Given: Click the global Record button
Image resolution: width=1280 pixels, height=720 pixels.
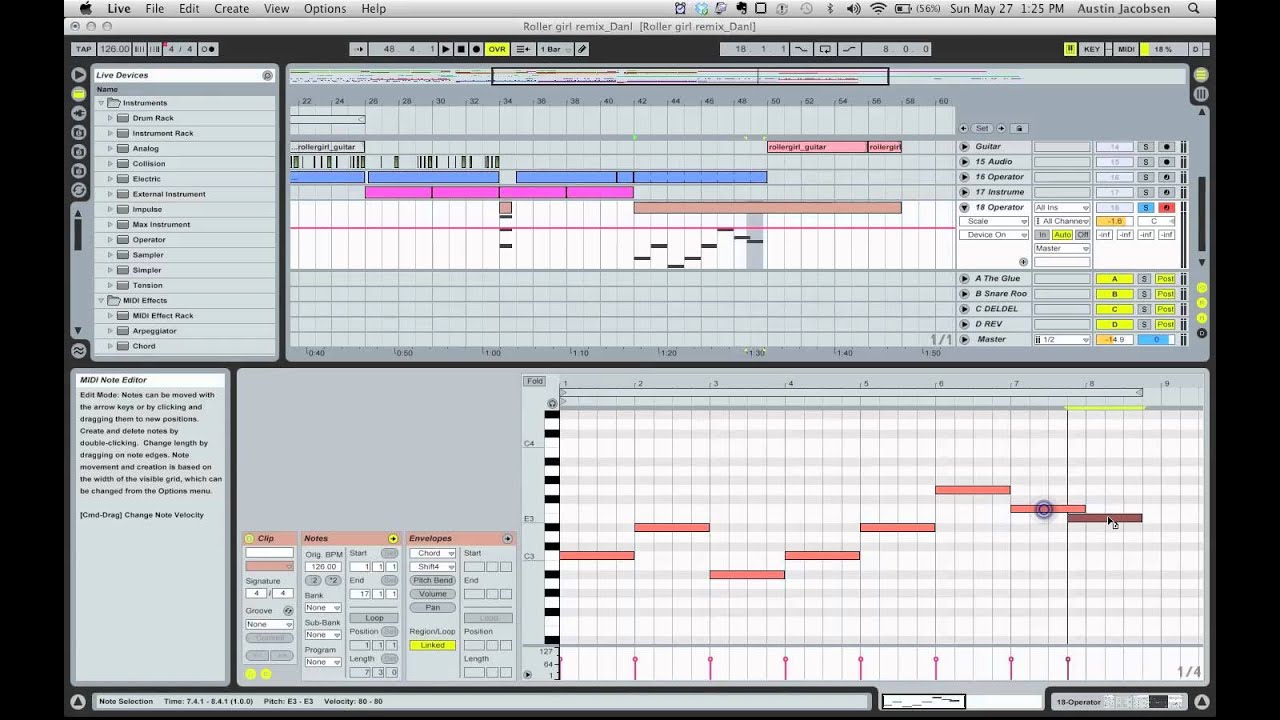Looking at the screenshot, I should pos(476,49).
